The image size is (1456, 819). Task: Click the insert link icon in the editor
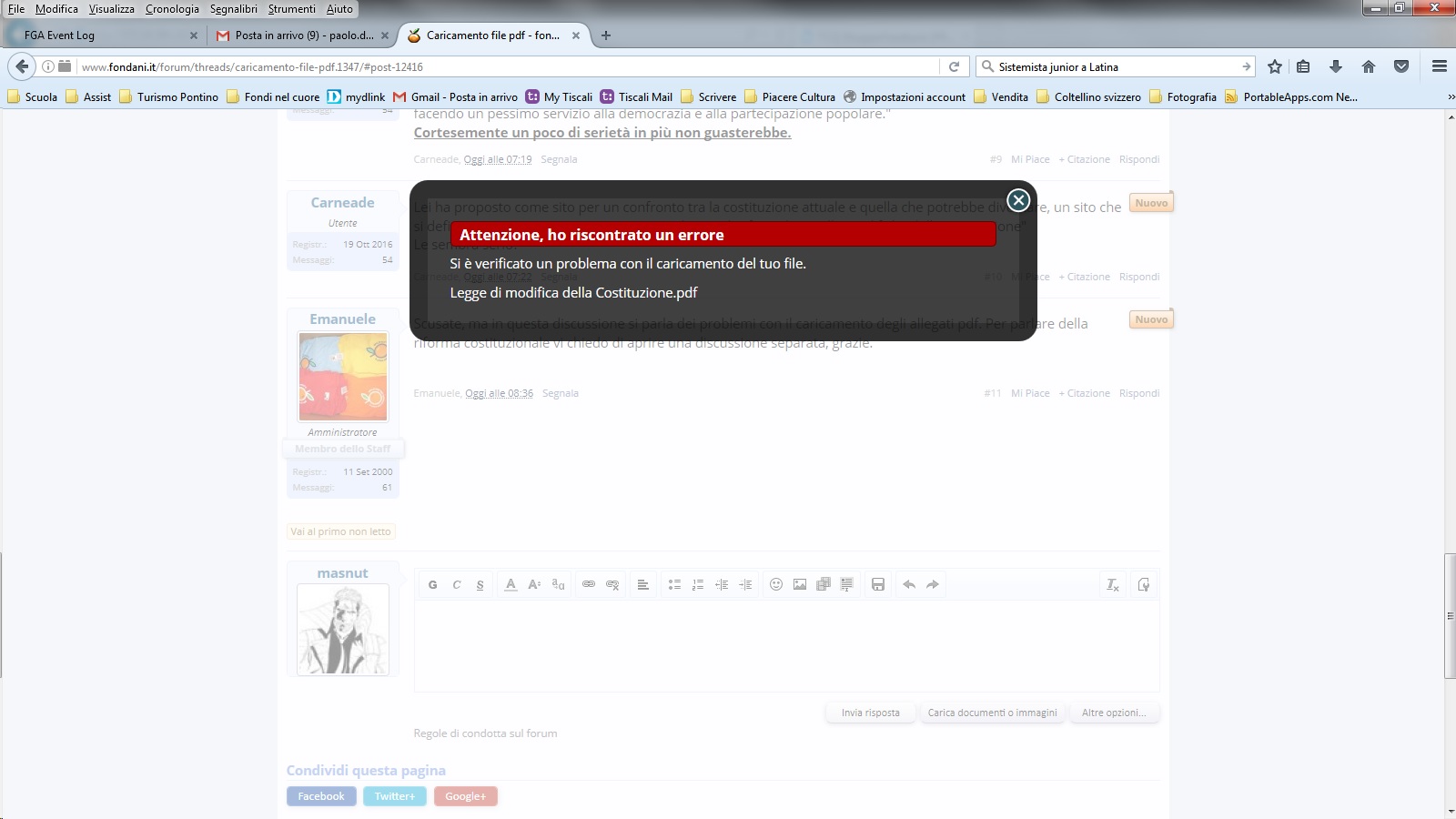[589, 585]
